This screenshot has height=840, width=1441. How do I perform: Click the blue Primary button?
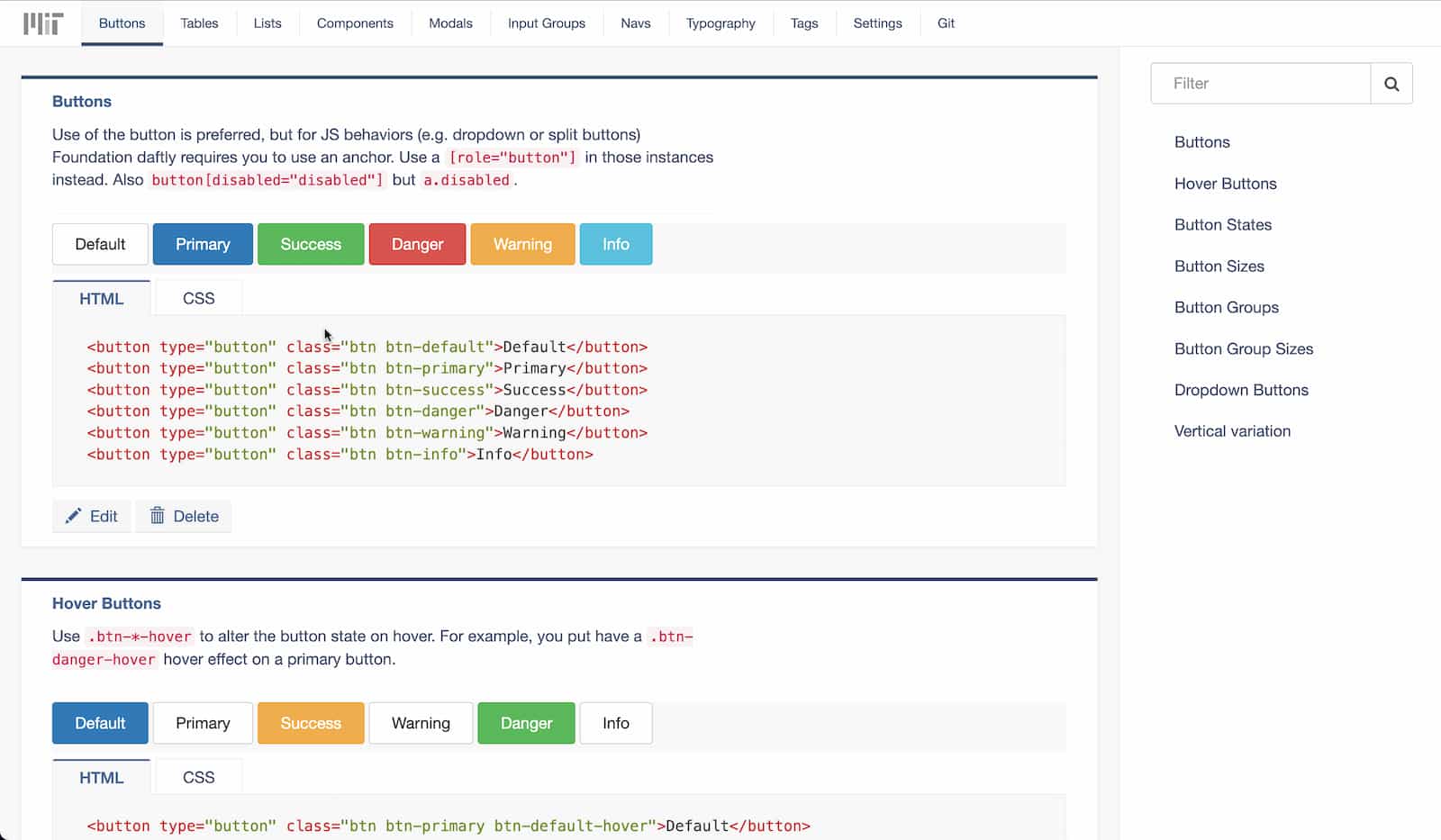point(203,244)
